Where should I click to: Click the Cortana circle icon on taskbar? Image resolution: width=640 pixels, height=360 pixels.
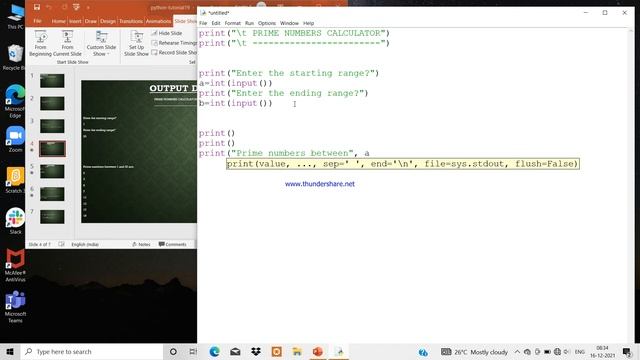coord(173,351)
